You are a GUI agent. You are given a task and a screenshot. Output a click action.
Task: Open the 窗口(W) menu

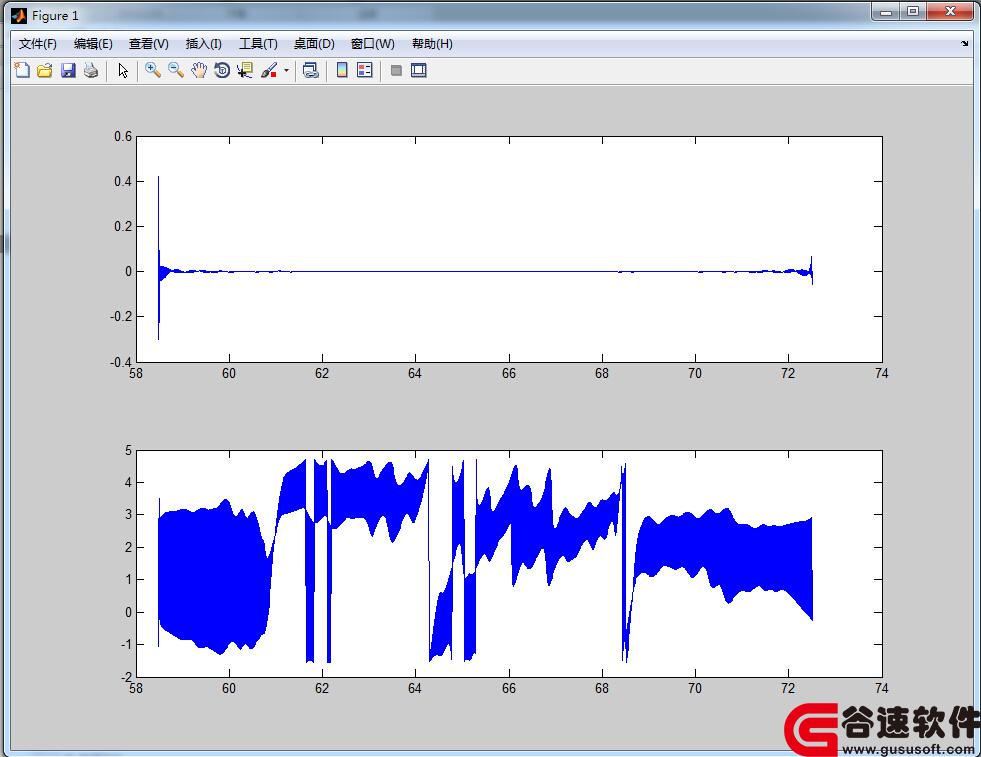(x=373, y=44)
